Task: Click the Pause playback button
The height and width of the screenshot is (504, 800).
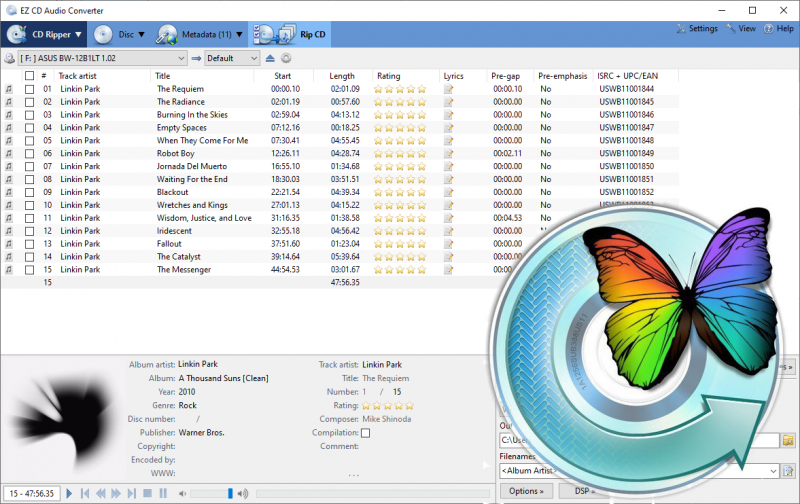Action: 163,493
